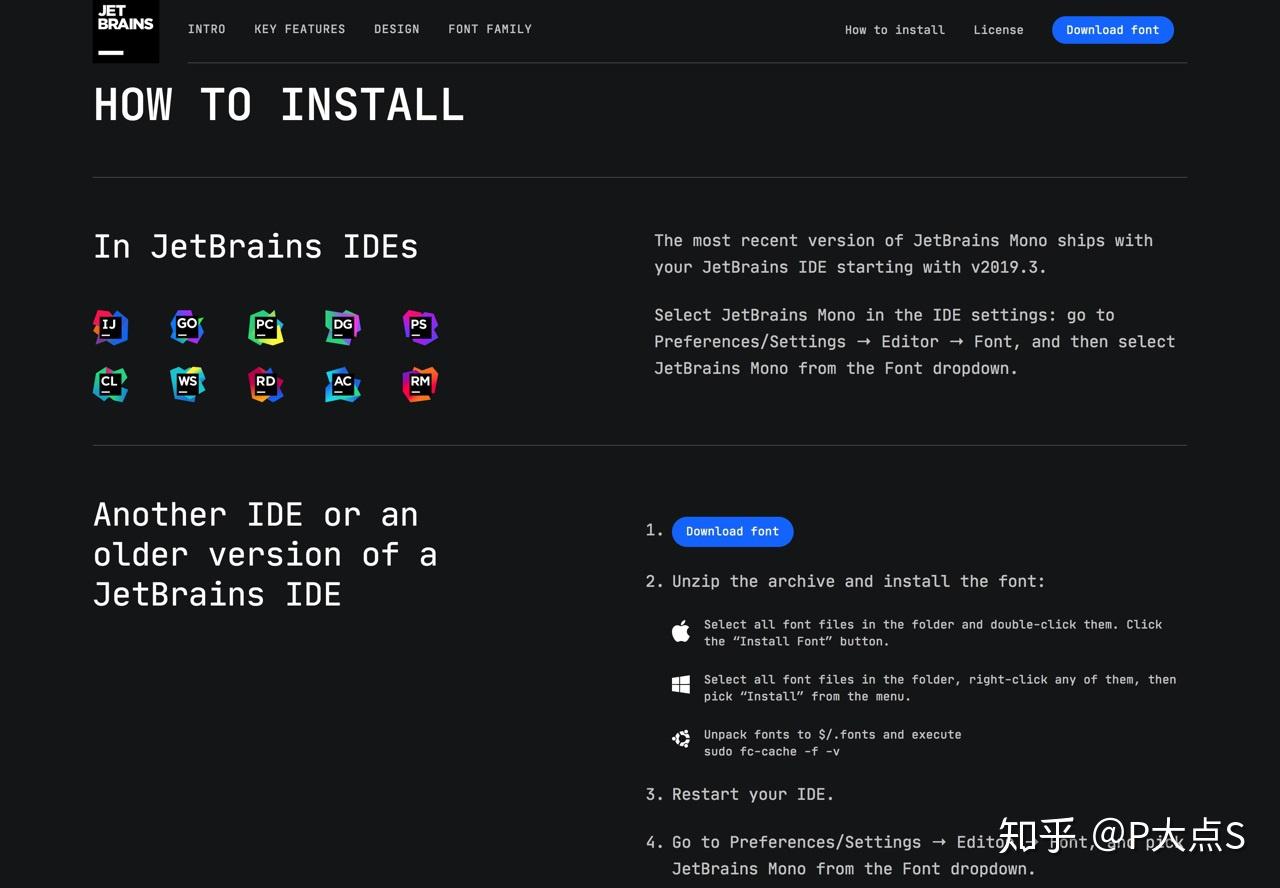Click the Ubuntu Linux instructions icon

(x=681, y=739)
